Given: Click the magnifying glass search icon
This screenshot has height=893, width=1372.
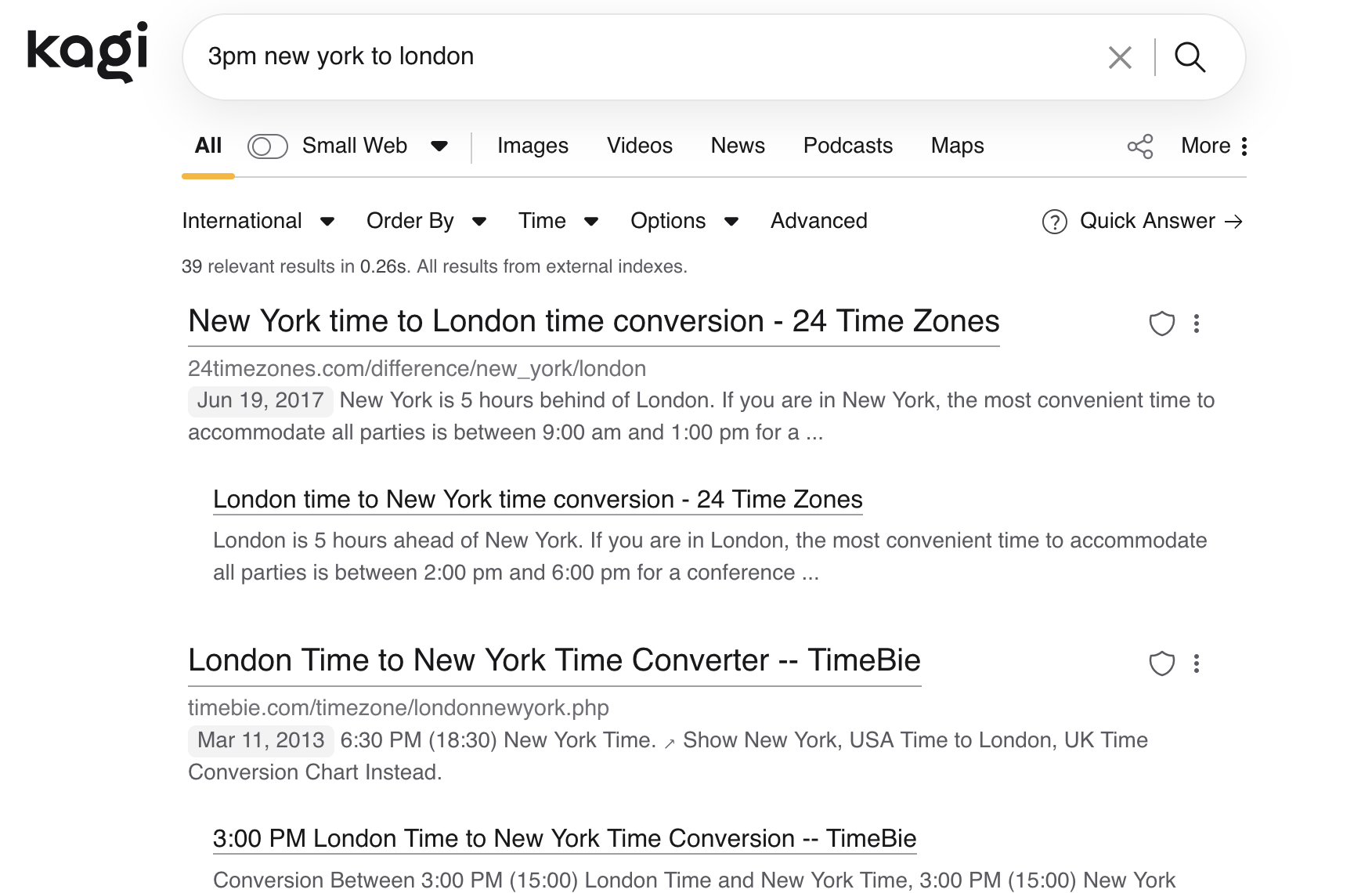Looking at the screenshot, I should click(x=1190, y=57).
